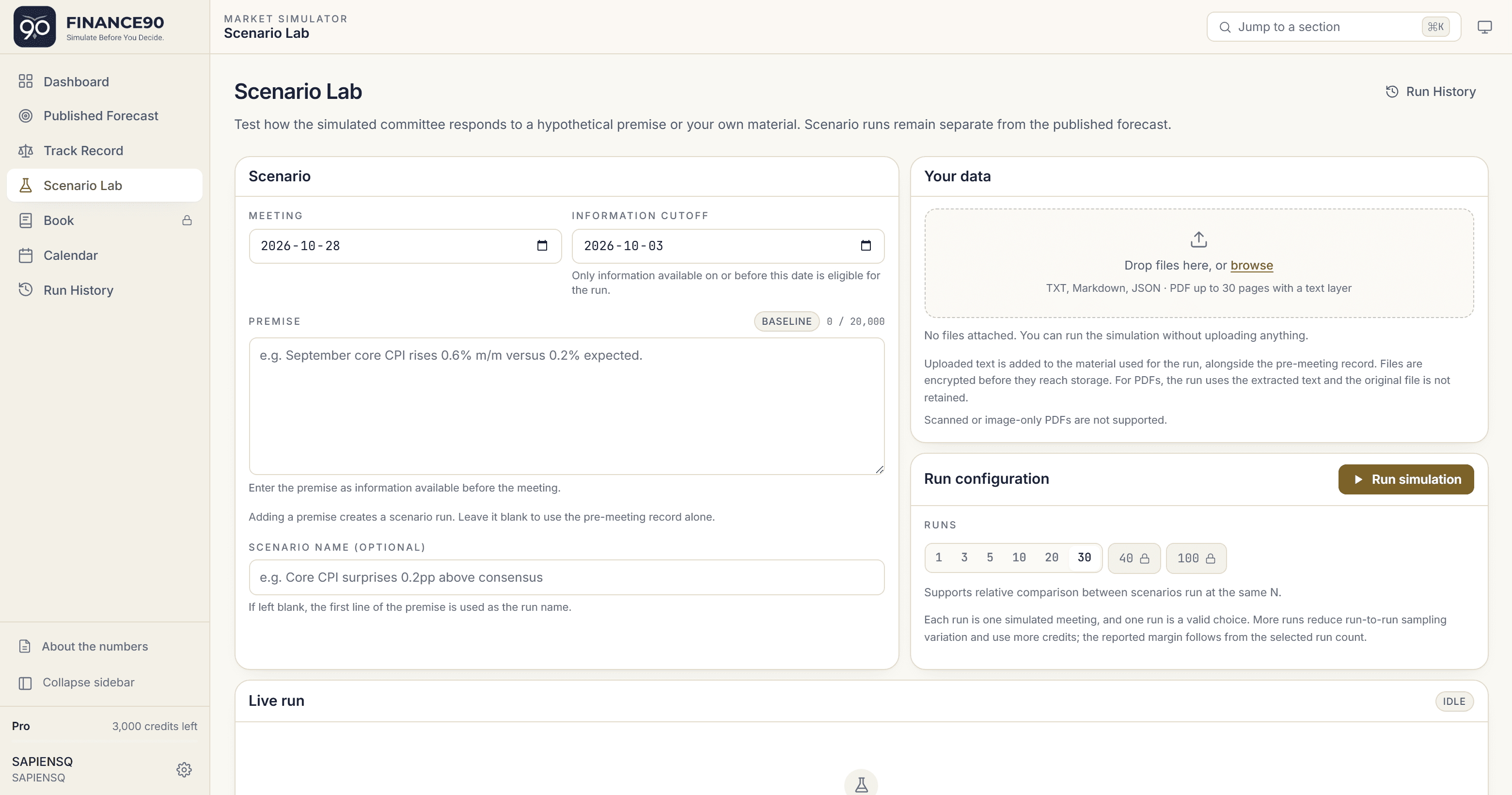The height and width of the screenshot is (795, 1512).
Task: Select the Scenario Lab sidebar entry
Action: coord(105,186)
